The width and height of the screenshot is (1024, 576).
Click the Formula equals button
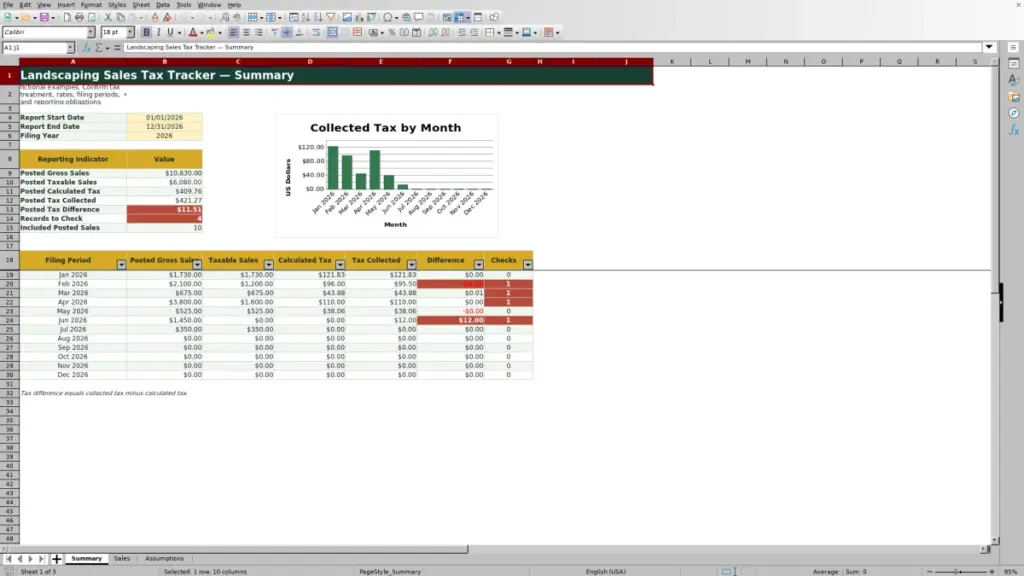117,48
